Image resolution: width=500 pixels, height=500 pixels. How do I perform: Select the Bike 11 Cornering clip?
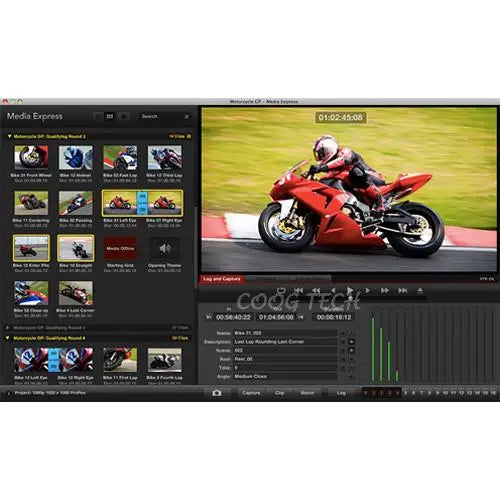click(31, 203)
